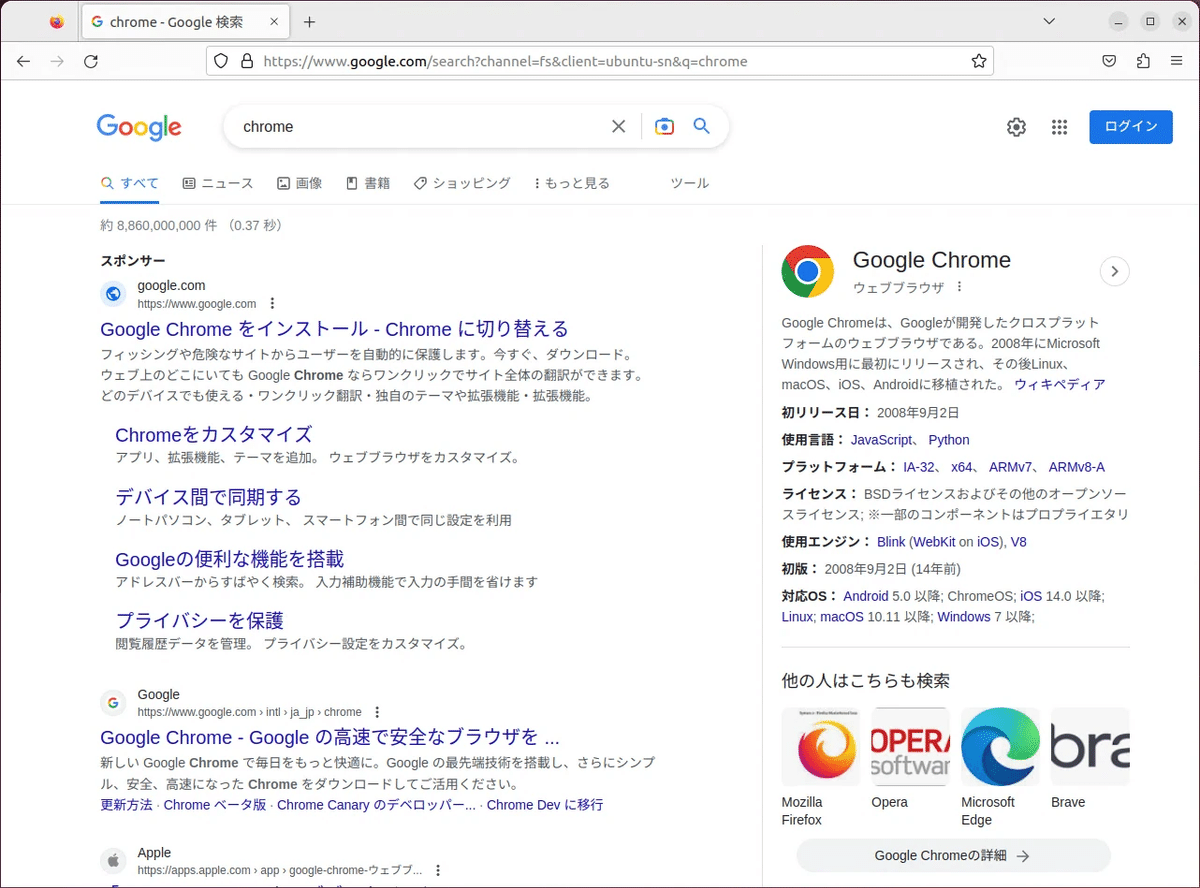Click the padlock site security icon
This screenshot has width=1200, height=888.
247,61
